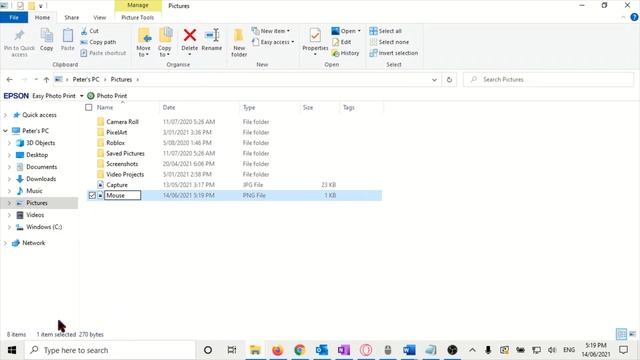
Task: Open the Easy access dropdown
Action: [273, 42]
